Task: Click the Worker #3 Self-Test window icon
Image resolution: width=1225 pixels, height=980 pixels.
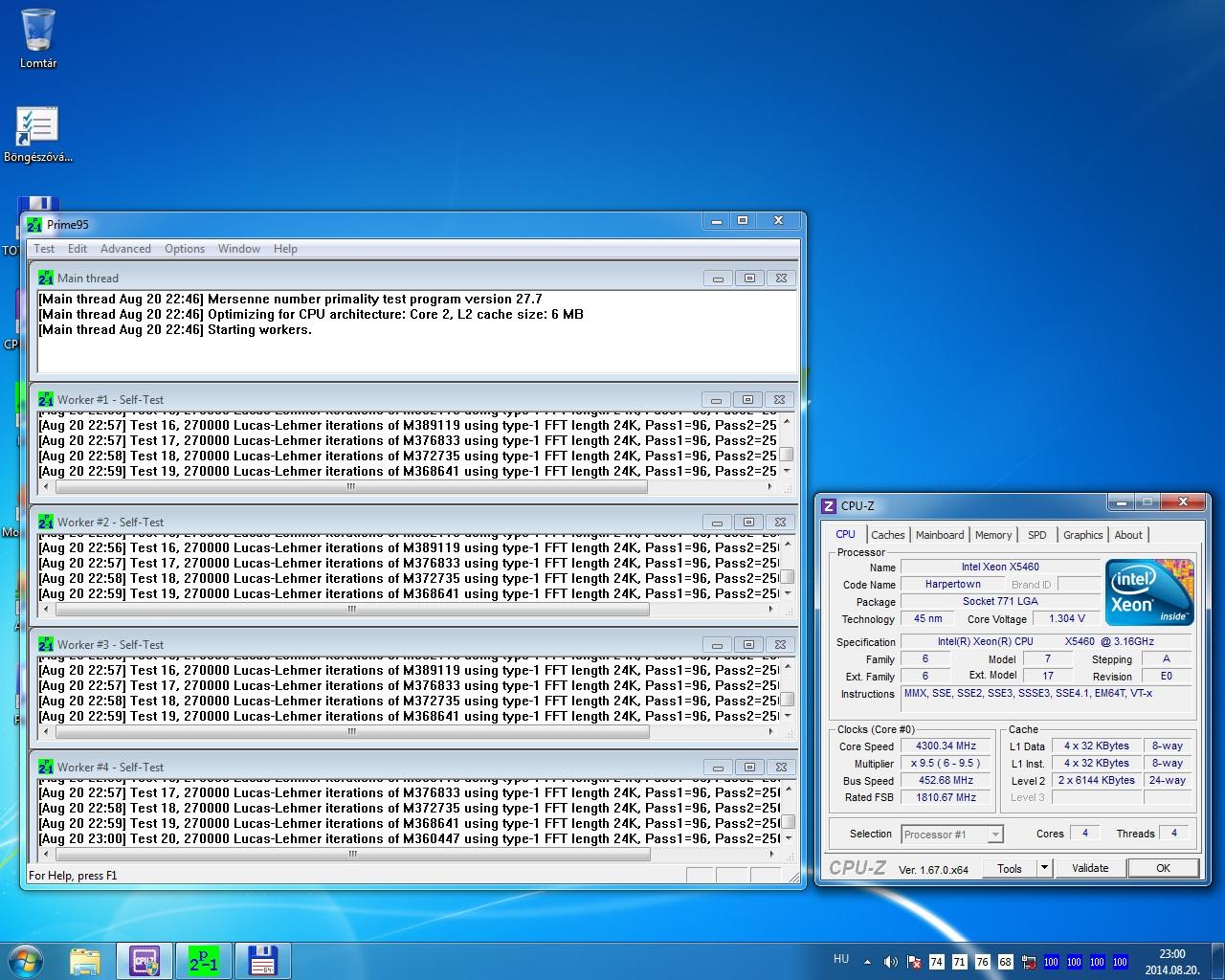Action: click(x=46, y=644)
